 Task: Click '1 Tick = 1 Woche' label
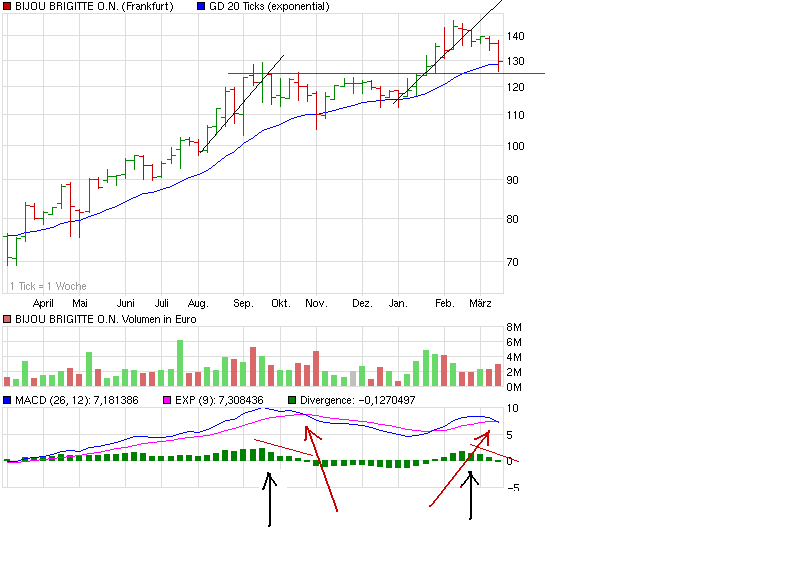pos(48,286)
